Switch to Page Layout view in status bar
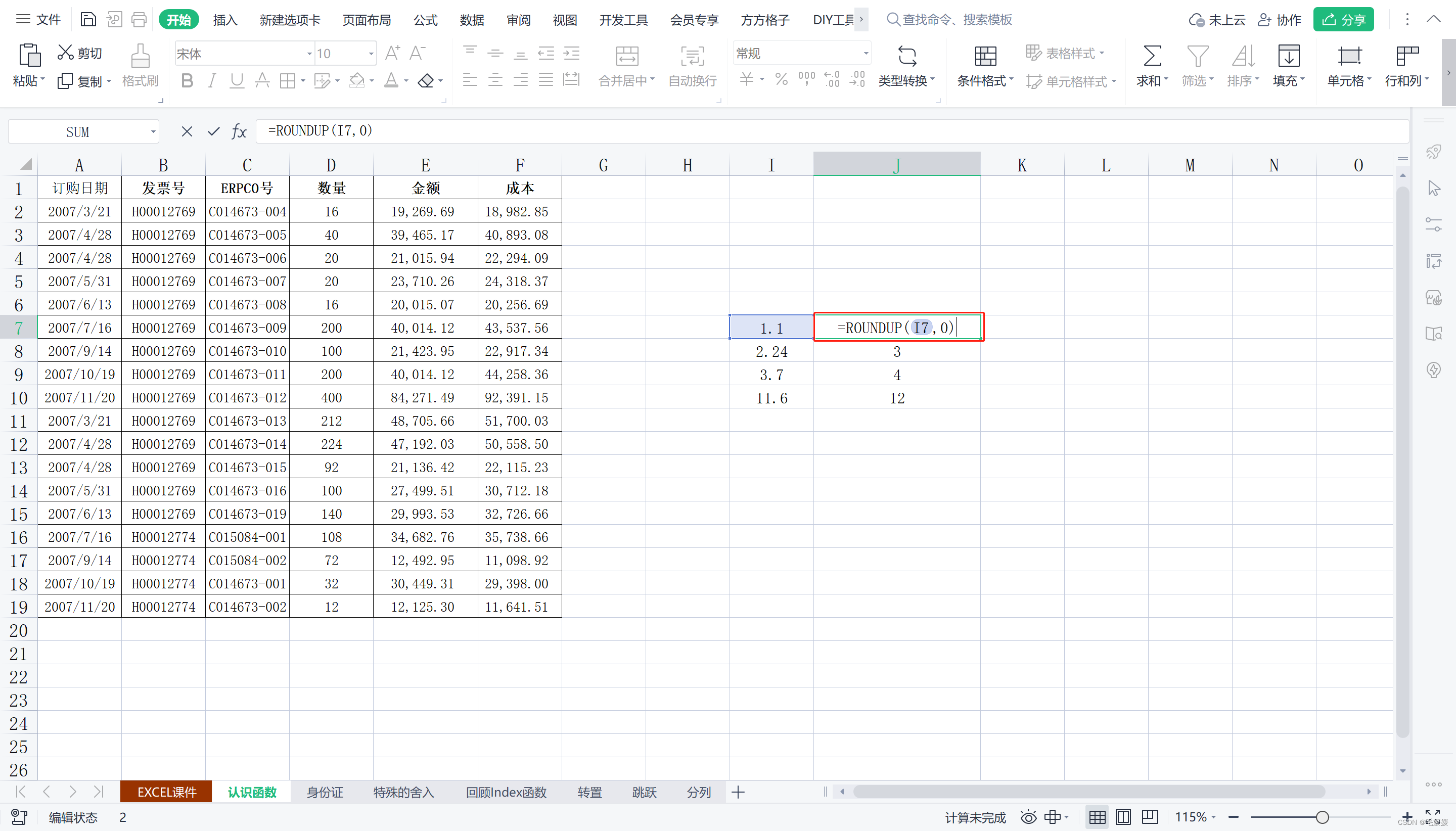 (1123, 817)
